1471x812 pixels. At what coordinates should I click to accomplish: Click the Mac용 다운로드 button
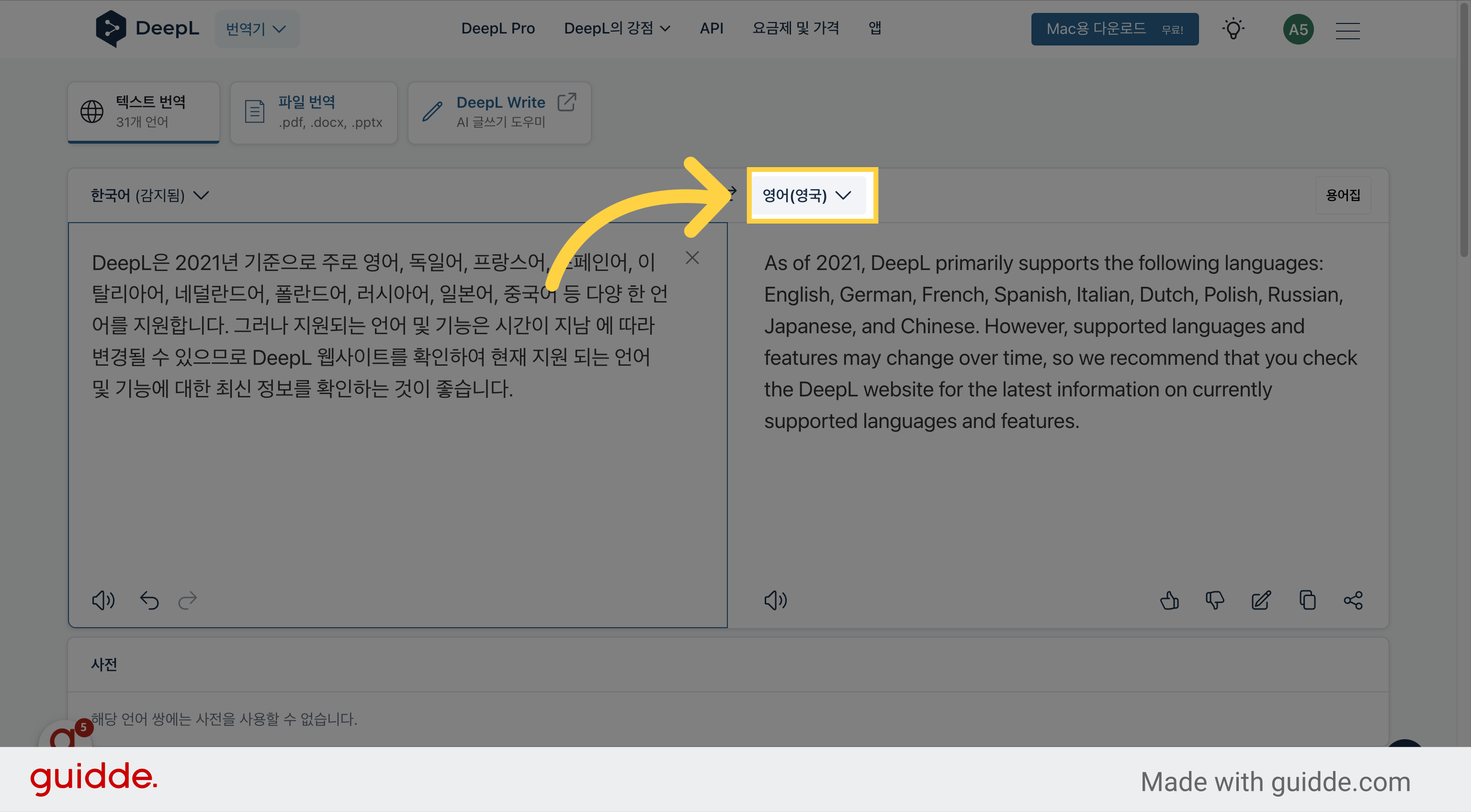[1114, 29]
